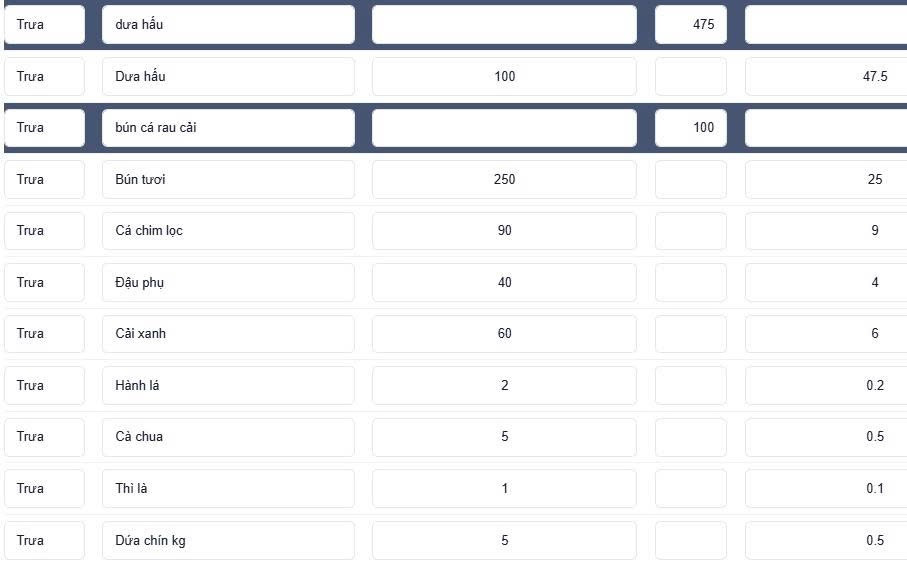Select the 250 amount for Bún tươi
Image resolution: width=907 pixels, height=562 pixels.
[504, 179]
